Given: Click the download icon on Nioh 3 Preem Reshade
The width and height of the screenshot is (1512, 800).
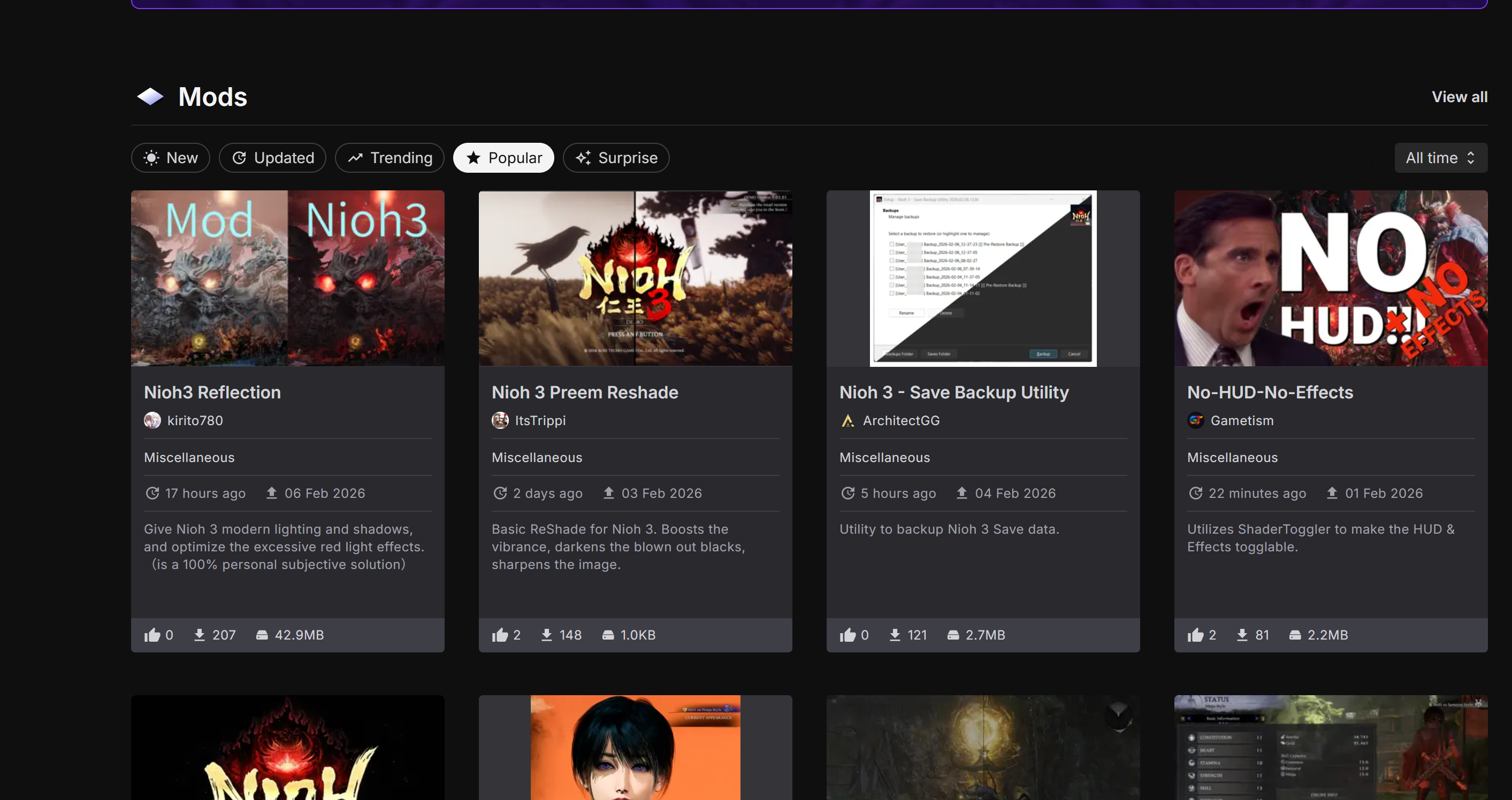Looking at the screenshot, I should (546, 635).
